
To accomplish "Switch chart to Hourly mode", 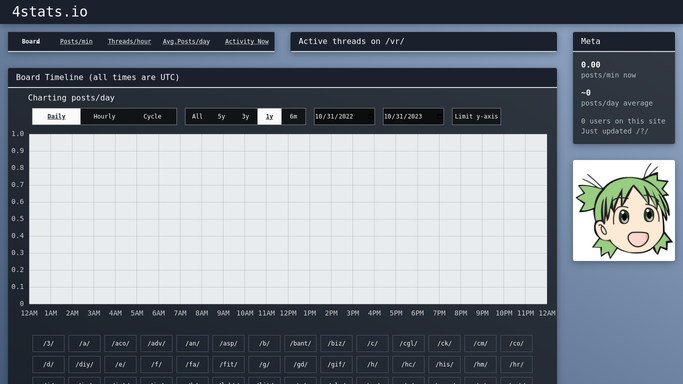I will tap(104, 116).
